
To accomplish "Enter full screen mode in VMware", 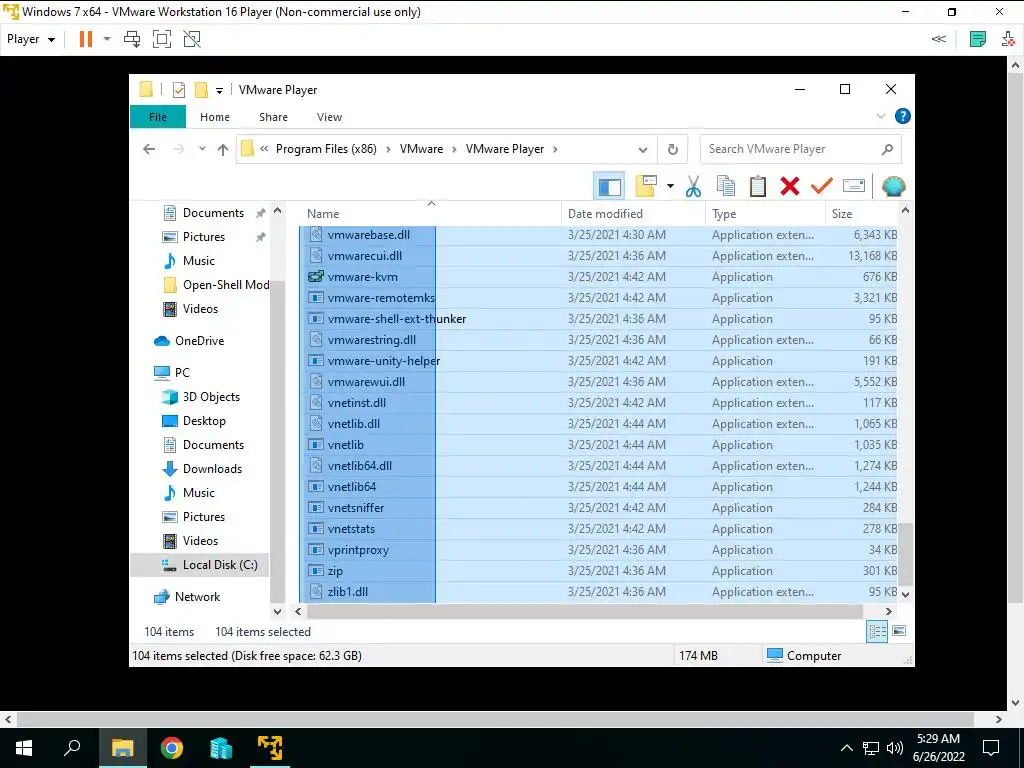I will (162, 39).
